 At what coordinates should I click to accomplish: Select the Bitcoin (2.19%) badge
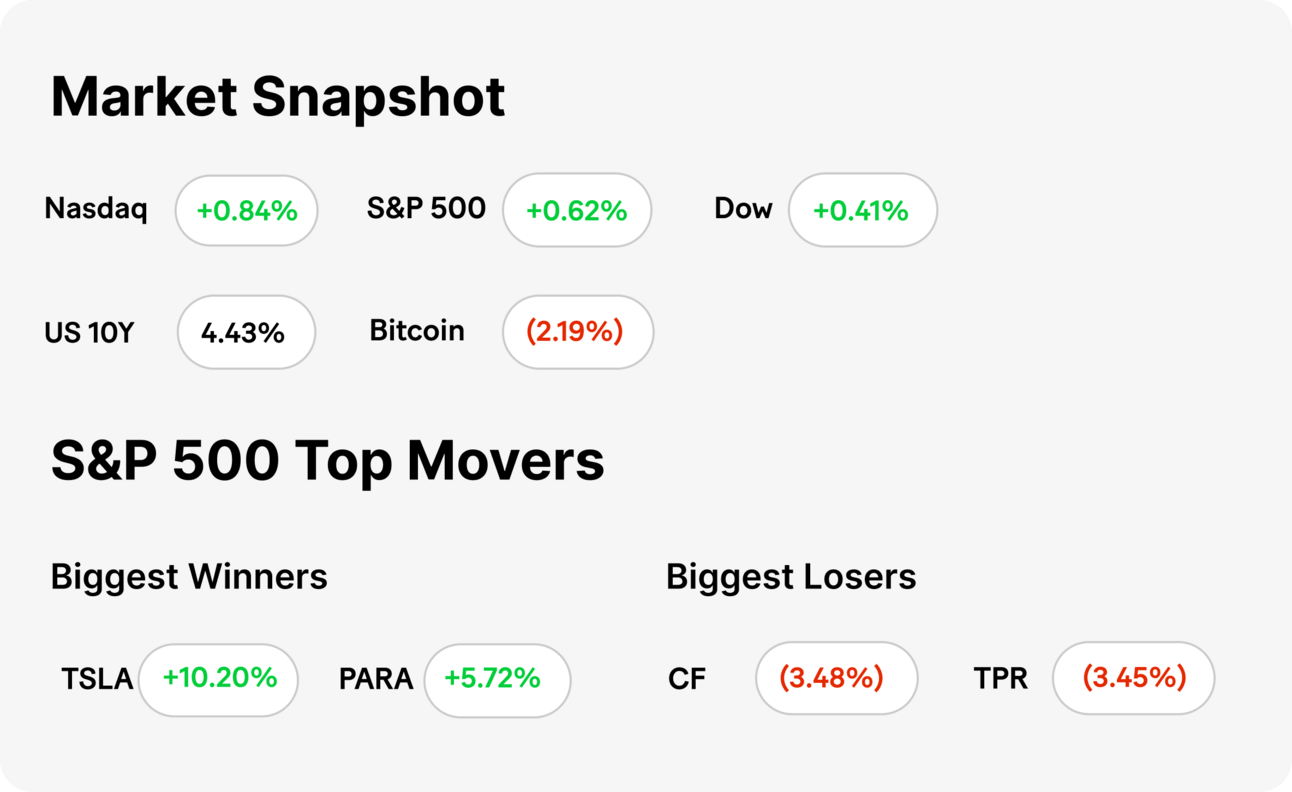578,332
